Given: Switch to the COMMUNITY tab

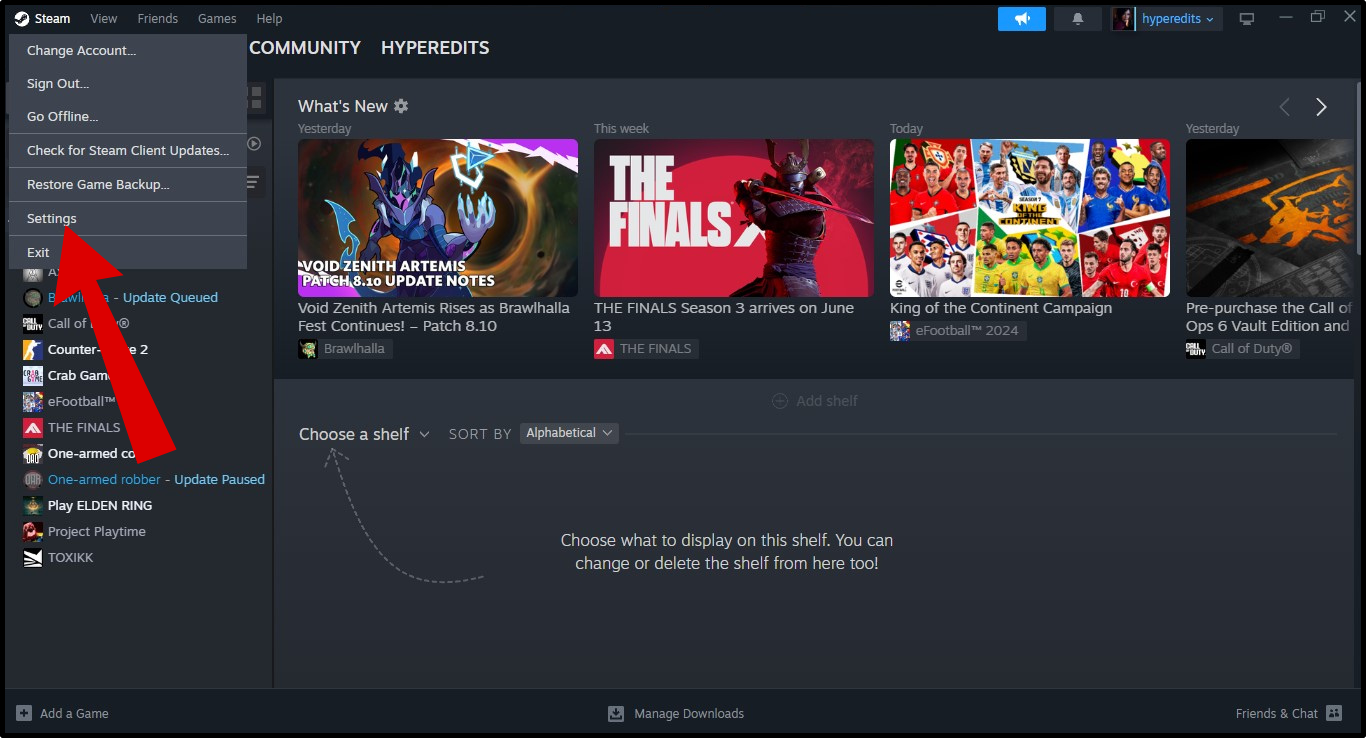Looking at the screenshot, I should (305, 48).
